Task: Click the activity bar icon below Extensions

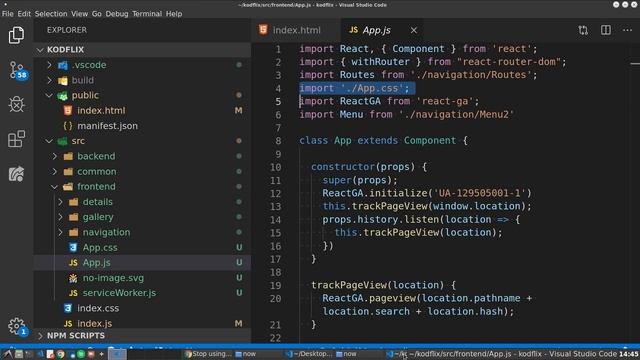Action: tap(16, 174)
